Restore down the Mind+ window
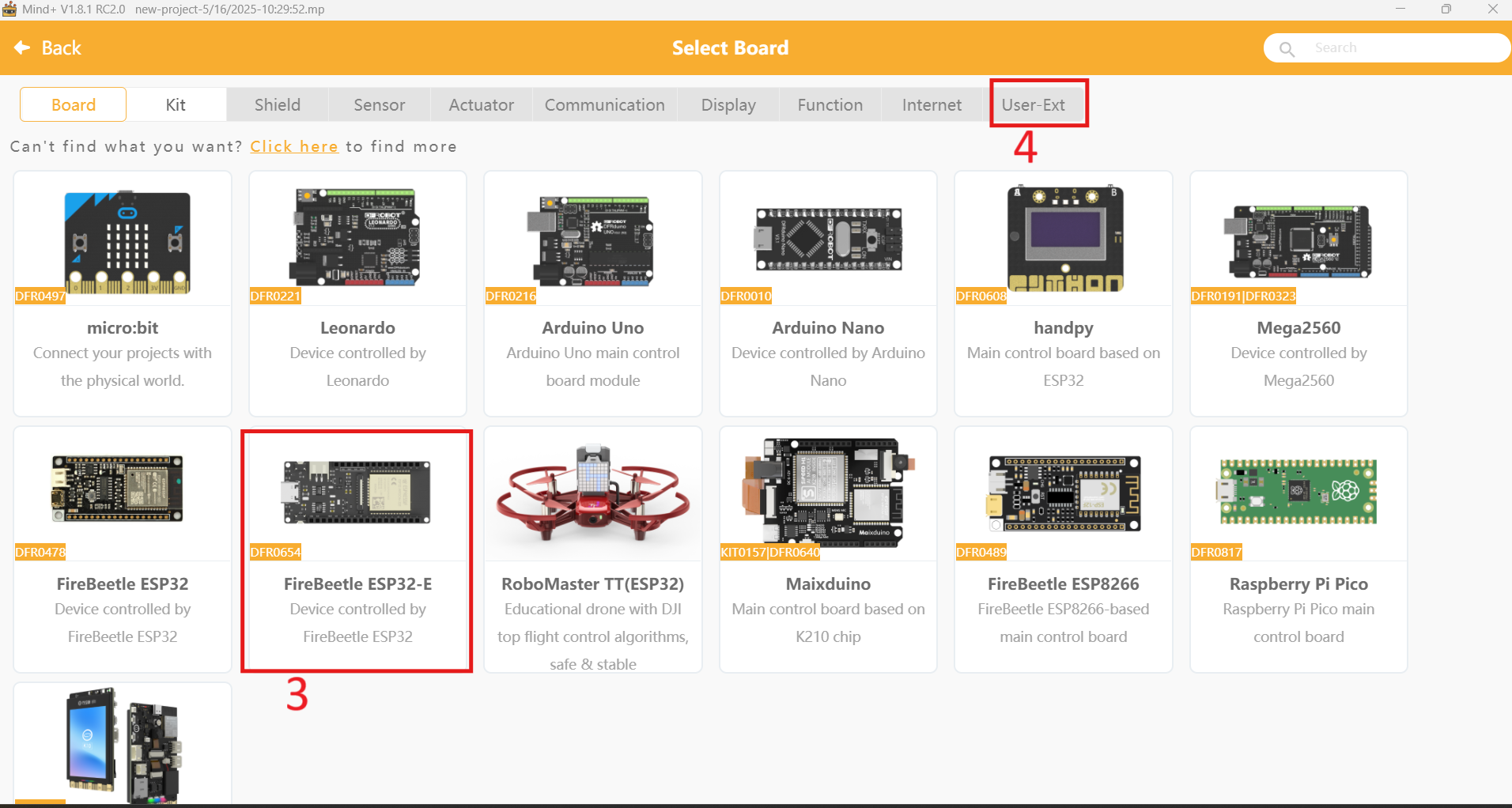Image resolution: width=1512 pixels, height=808 pixels. [1446, 9]
